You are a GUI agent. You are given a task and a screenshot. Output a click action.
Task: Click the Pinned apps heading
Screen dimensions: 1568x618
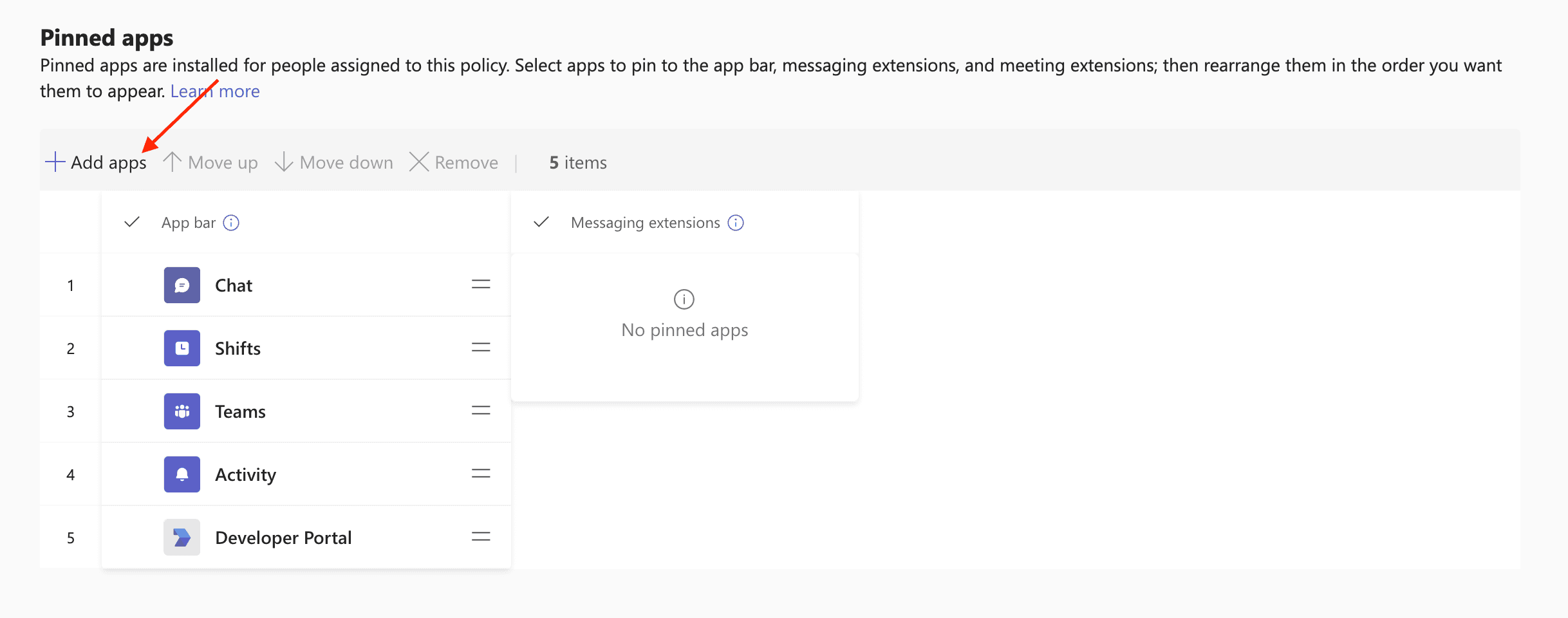107,38
